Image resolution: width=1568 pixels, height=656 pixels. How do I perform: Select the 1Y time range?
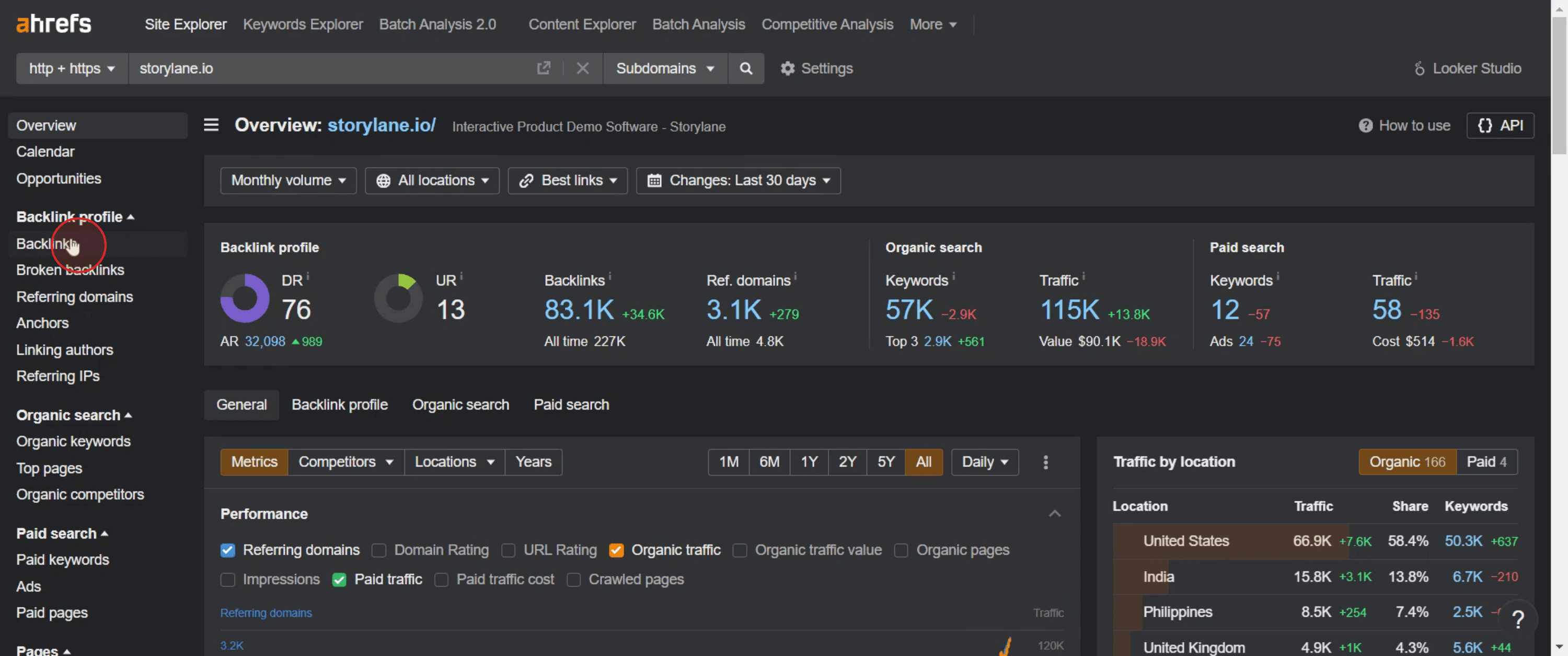point(809,462)
